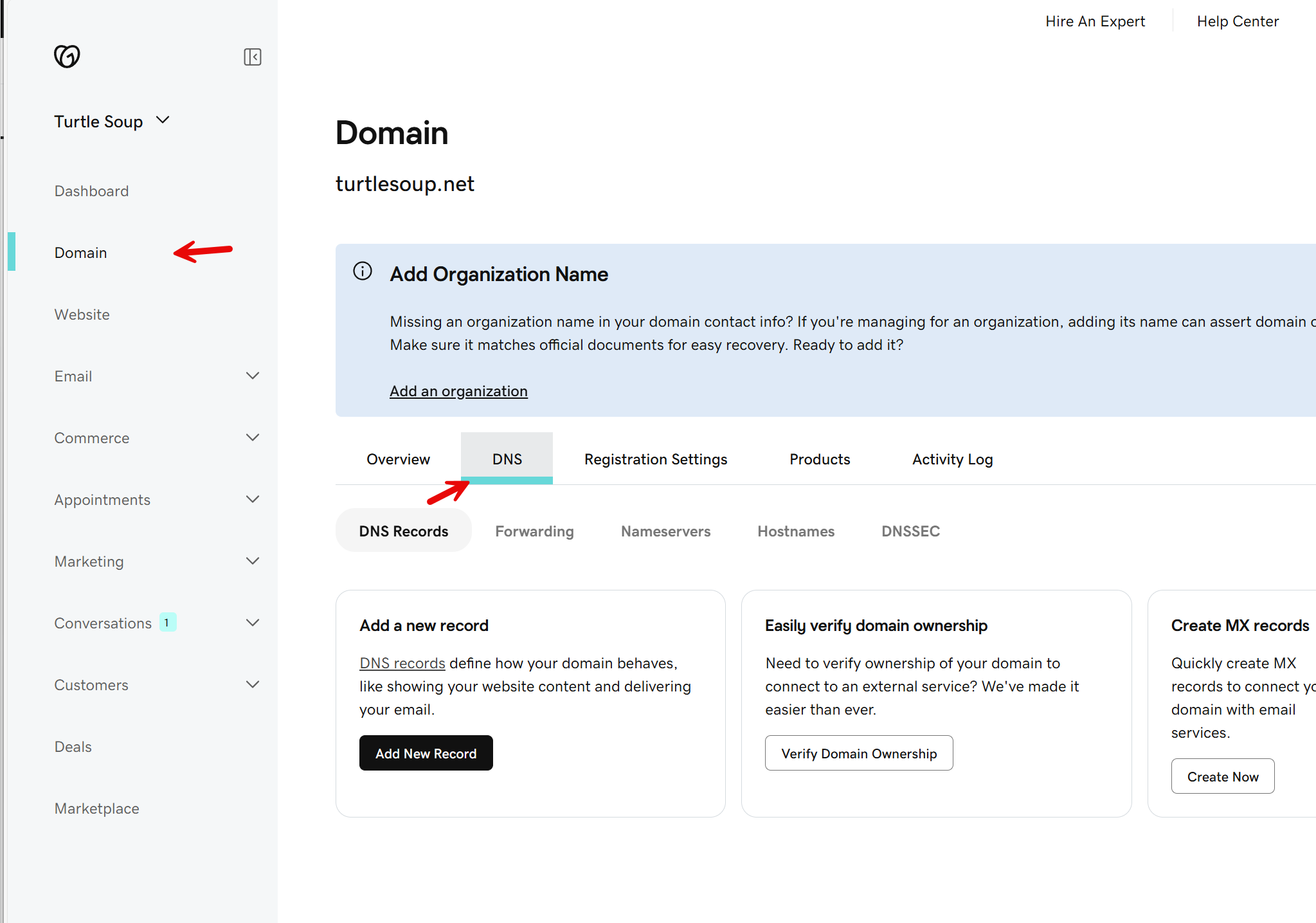The height and width of the screenshot is (923, 1316).
Task: Follow the Add an organization link
Action: coord(458,391)
